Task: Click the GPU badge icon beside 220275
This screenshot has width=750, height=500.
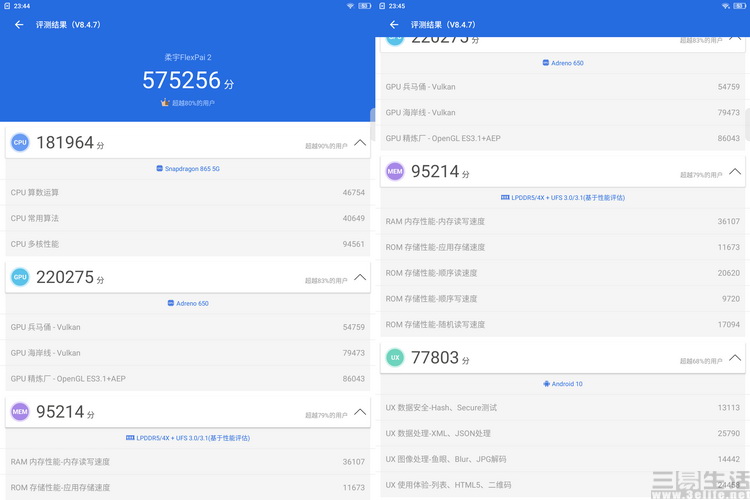Action: pyautogui.click(x=20, y=277)
